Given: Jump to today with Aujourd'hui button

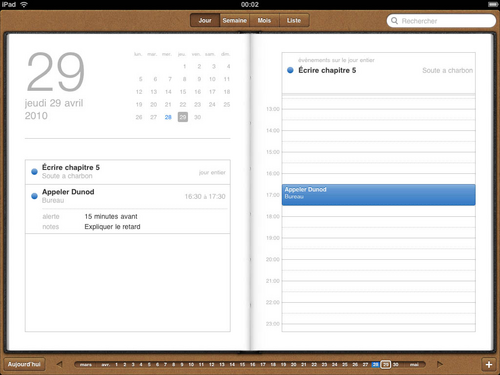Looking at the screenshot, I should click(x=24, y=364).
